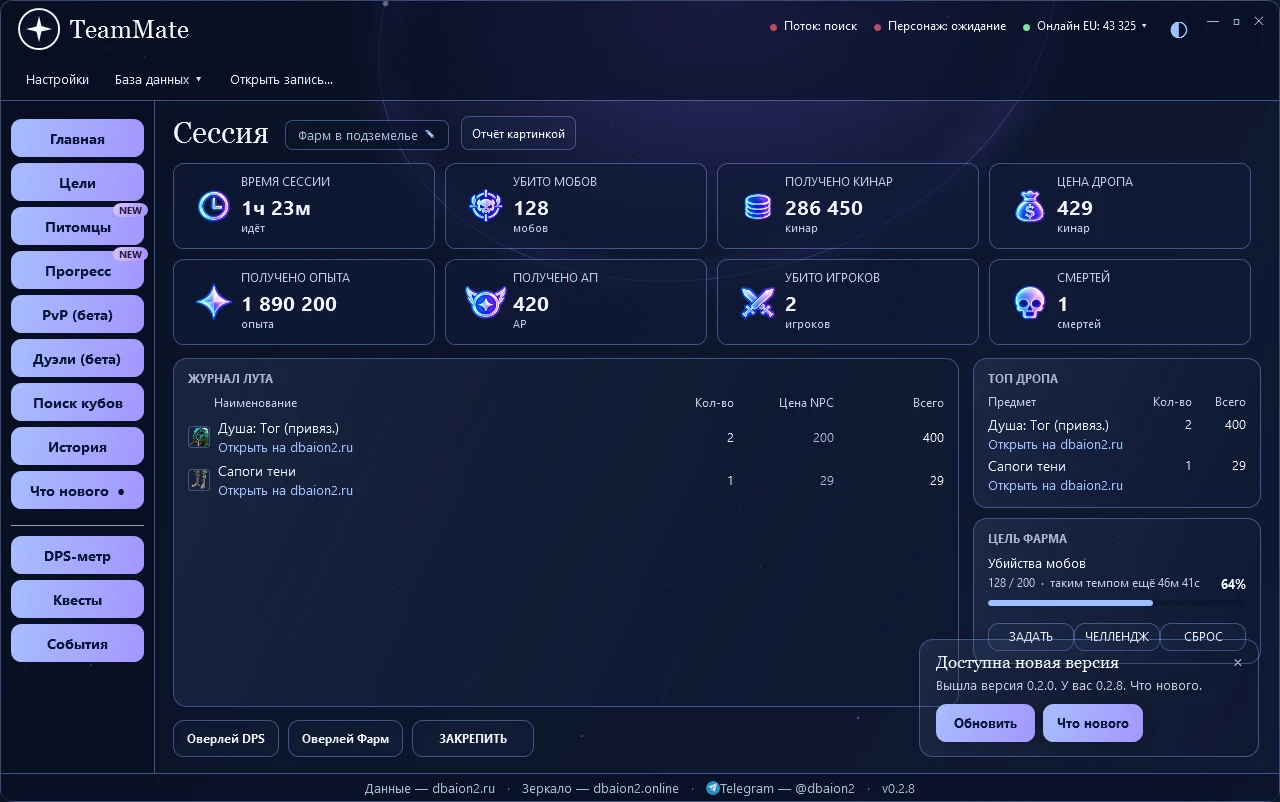Screen dimensions: 1280x802
Task: Toggle the light/dark theme icon
Action: pyautogui.click(x=1179, y=29)
